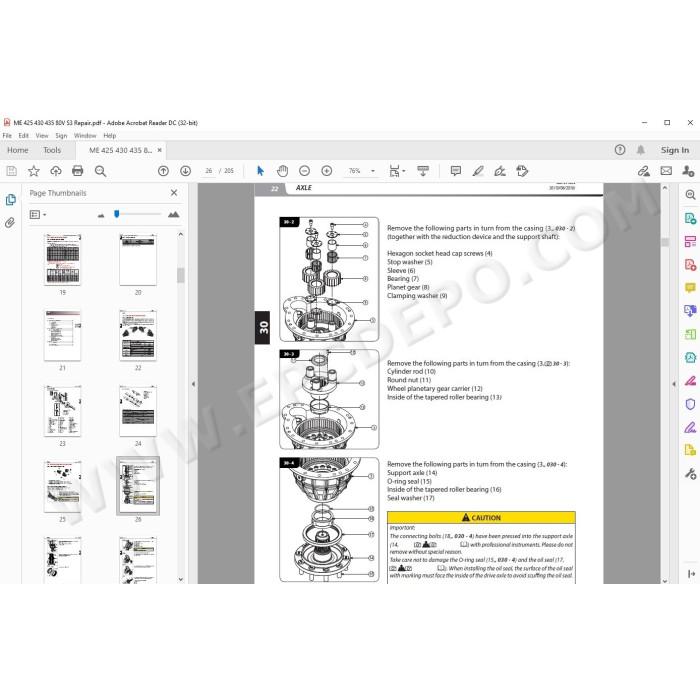Open the zoom level dropdown
Screen dimensions: 700x700
point(373,171)
